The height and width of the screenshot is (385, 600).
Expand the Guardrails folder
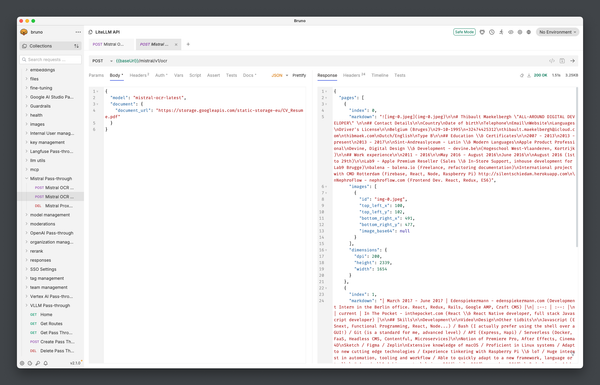[40, 106]
